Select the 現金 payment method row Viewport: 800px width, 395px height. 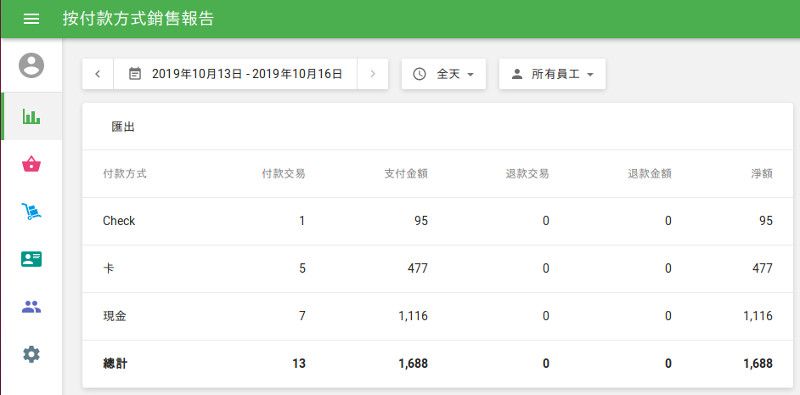coord(438,316)
